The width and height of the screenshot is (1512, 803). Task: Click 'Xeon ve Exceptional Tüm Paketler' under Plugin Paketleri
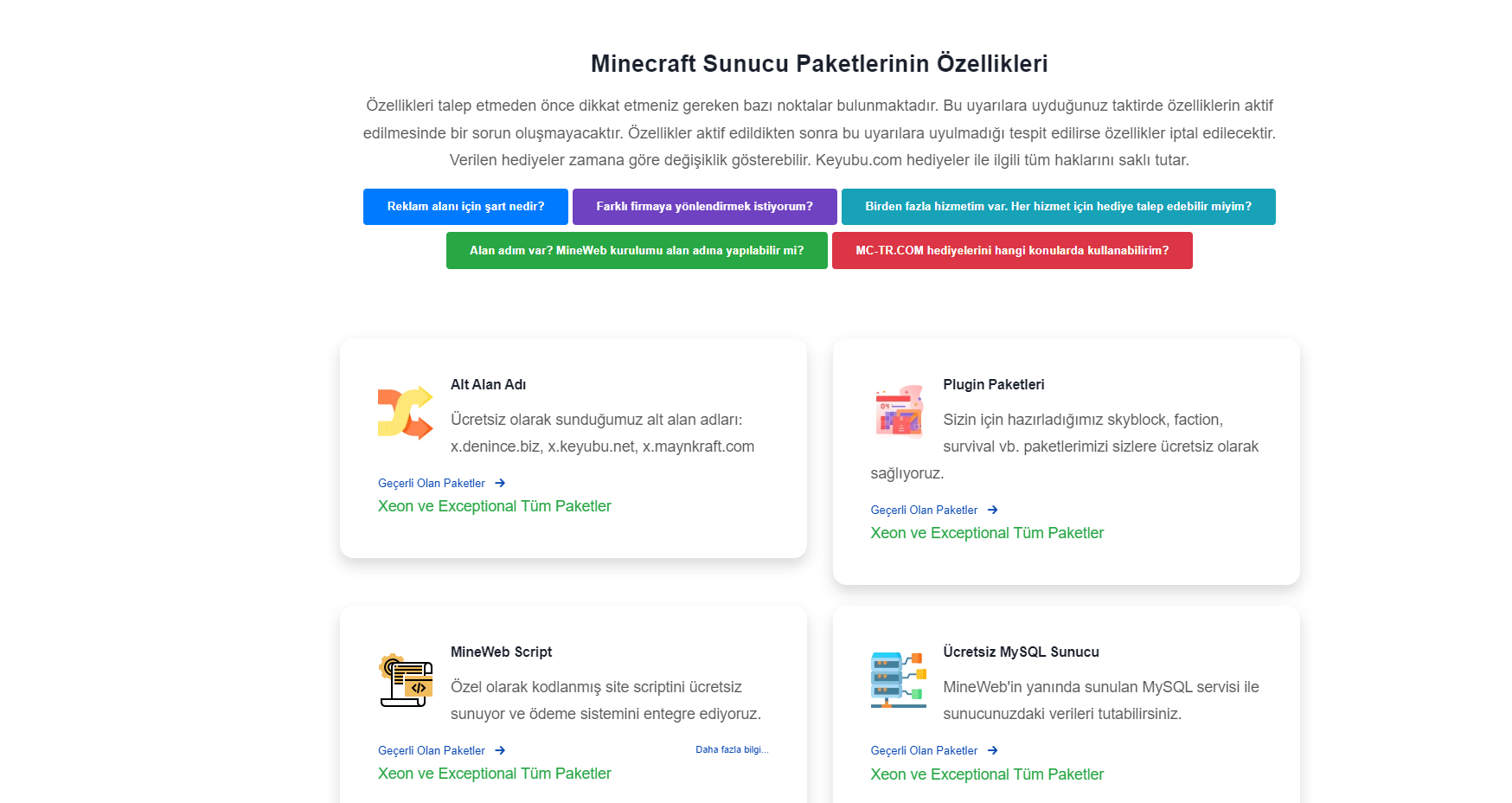[x=987, y=533]
